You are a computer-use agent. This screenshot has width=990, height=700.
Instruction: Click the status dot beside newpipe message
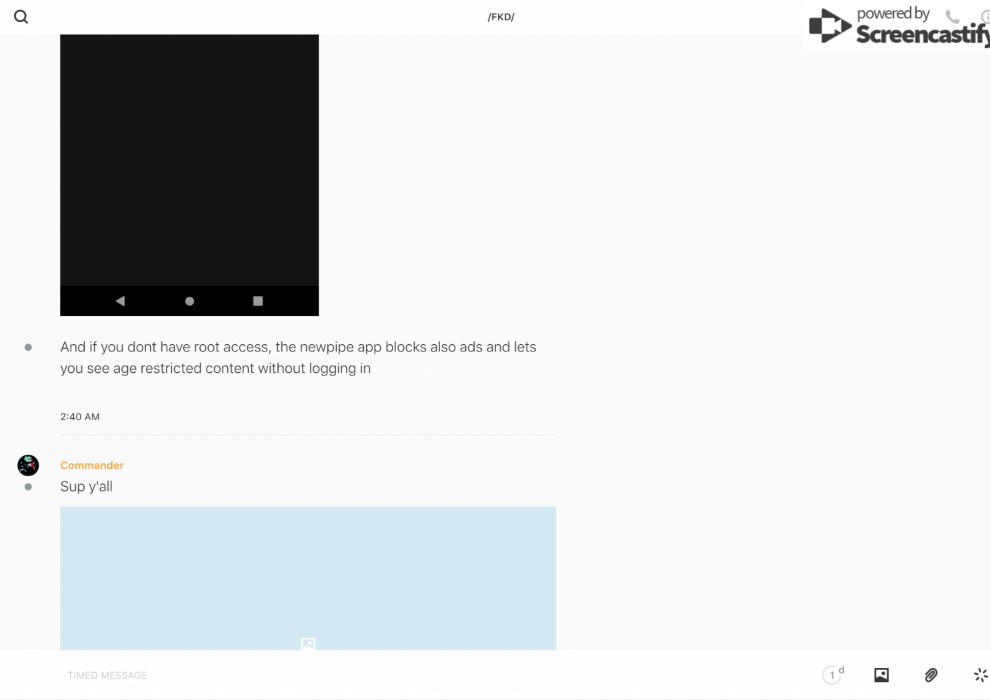(x=28, y=347)
